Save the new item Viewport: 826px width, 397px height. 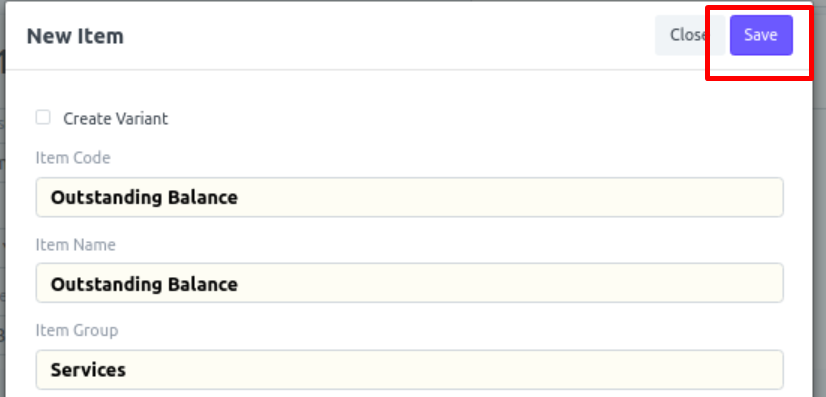761,35
